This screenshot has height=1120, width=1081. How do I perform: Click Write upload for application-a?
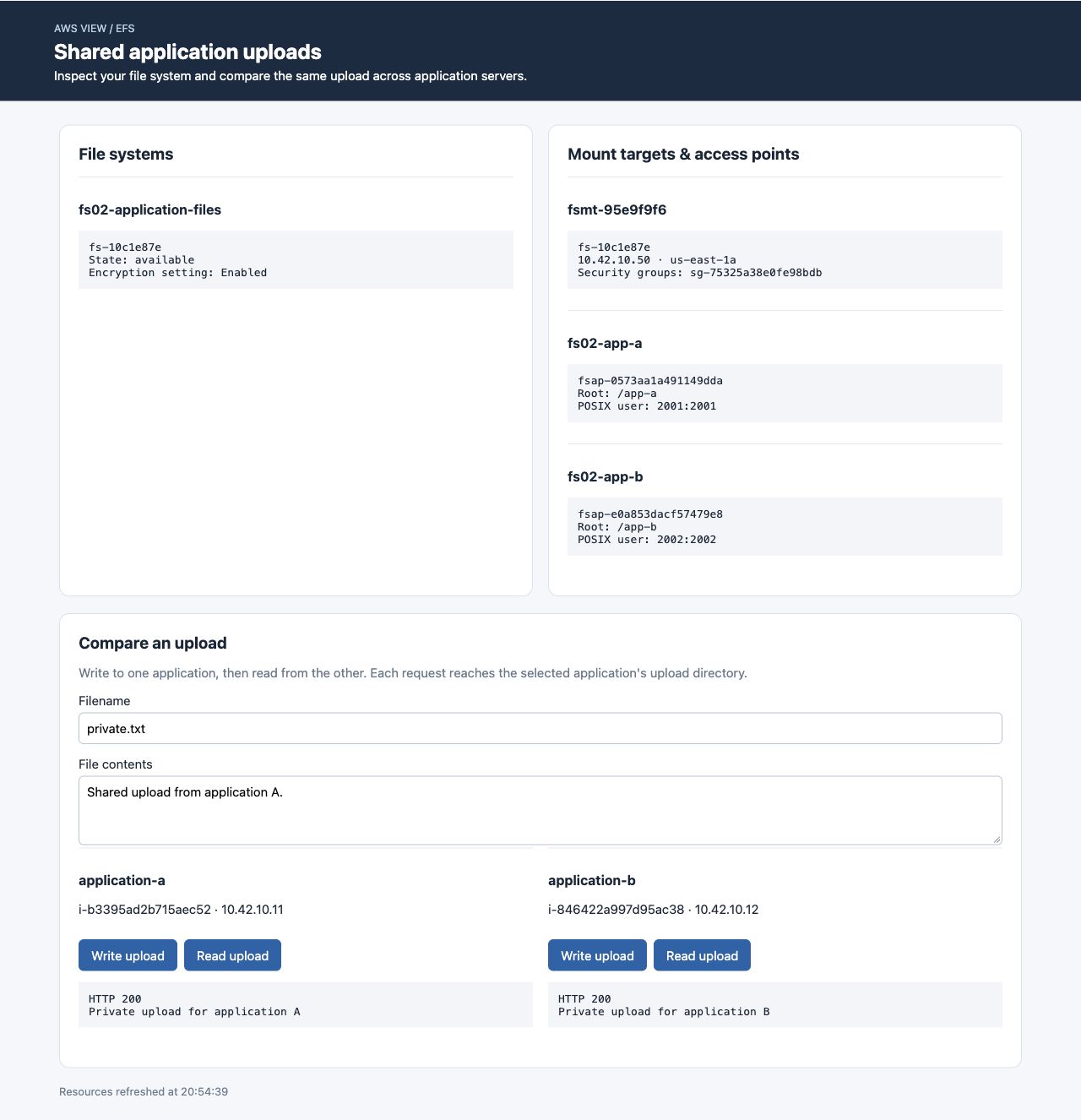[128, 955]
